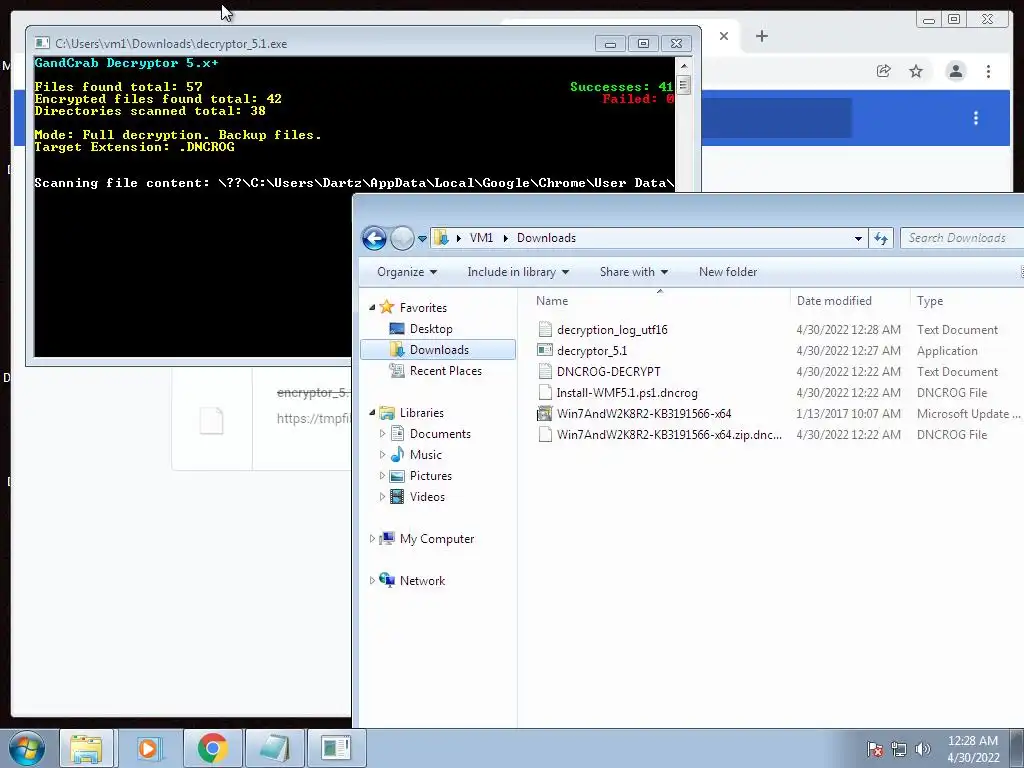This screenshot has height=768, width=1024.
Task: Collapse the Libraries group
Action: click(x=372, y=413)
